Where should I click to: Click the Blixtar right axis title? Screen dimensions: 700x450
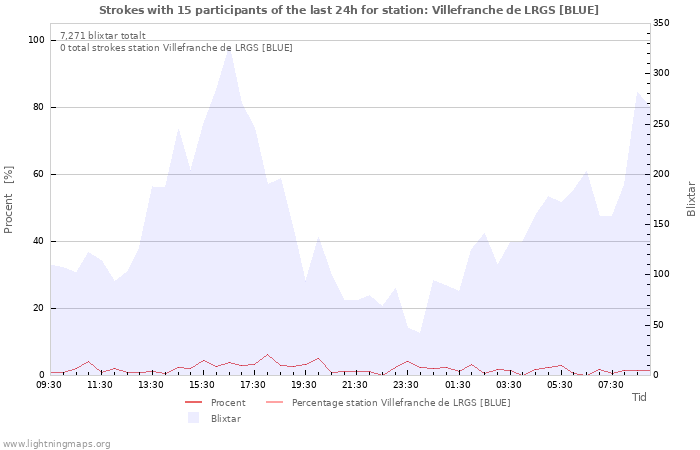pos(690,199)
